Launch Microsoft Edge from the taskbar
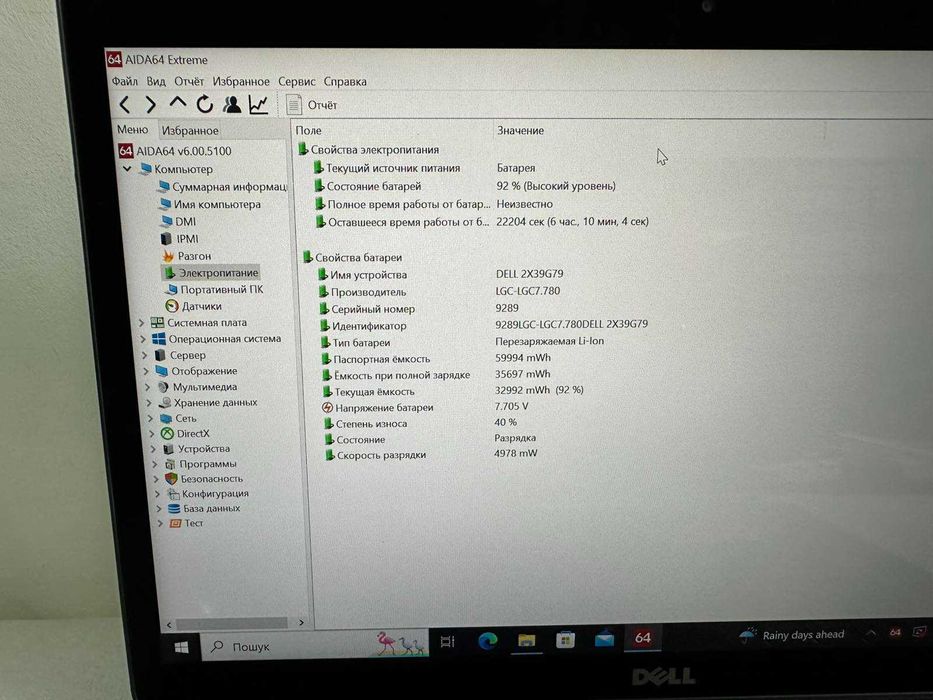The width and height of the screenshot is (933, 700). 488,640
